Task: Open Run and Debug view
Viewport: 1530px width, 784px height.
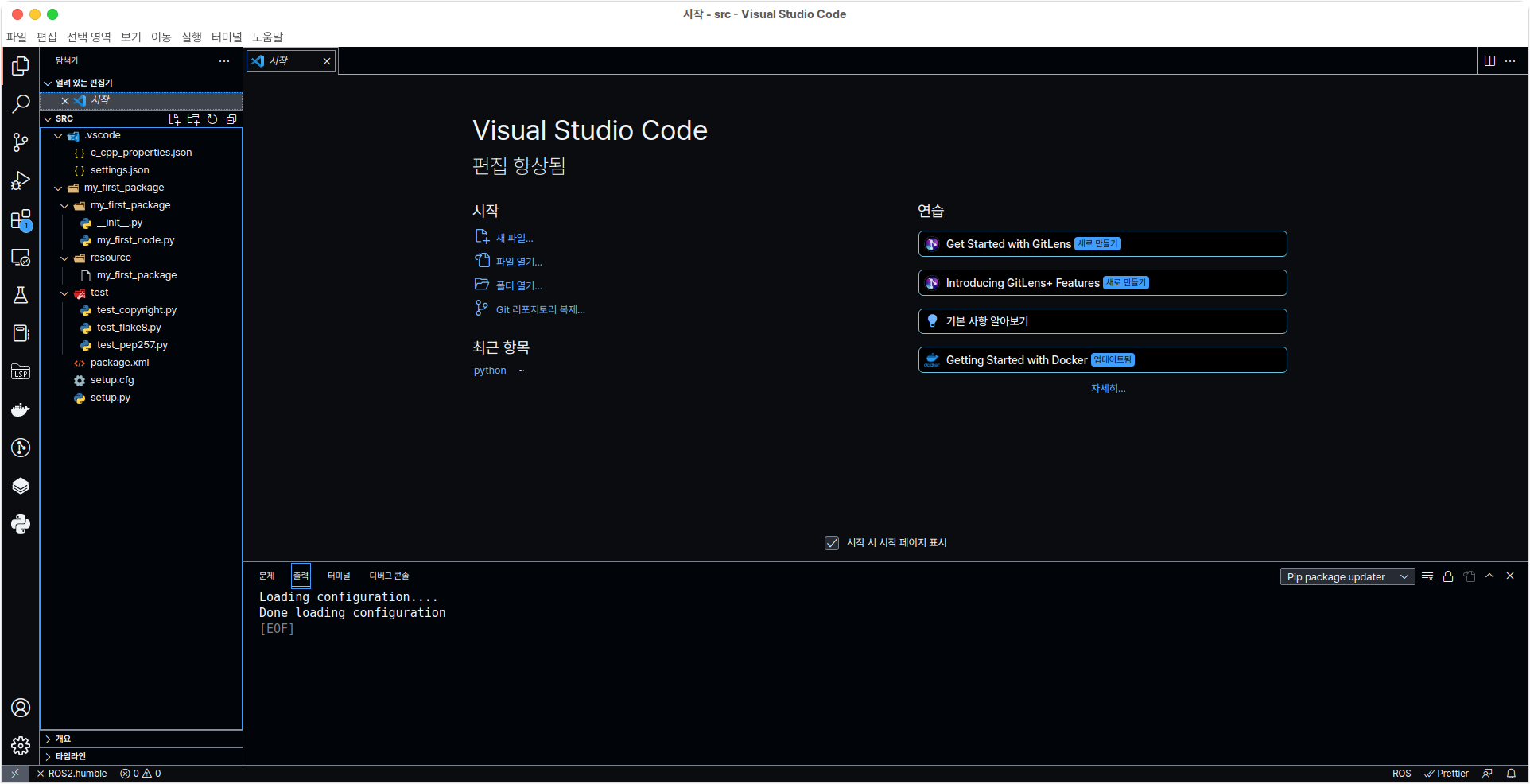Action: [21, 181]
